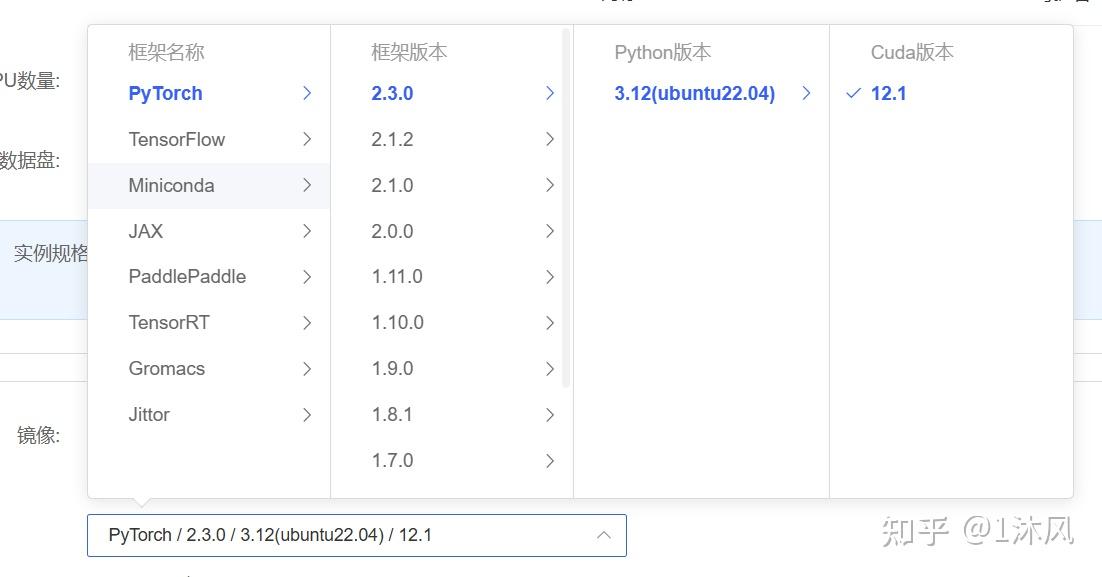Choose the Gromacs framework
Screen dimensions: 1102x577
pyautogui.click(x=167, y=369)
